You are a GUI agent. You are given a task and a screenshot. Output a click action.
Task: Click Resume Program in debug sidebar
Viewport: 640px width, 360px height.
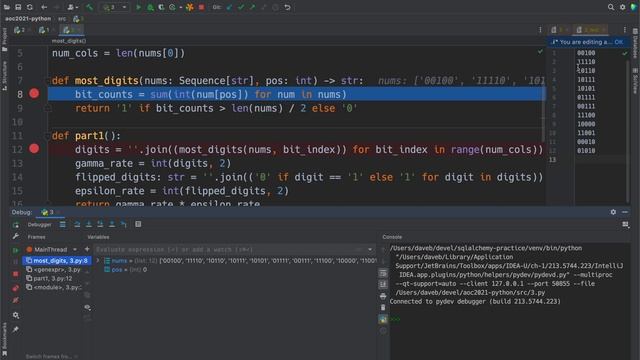(x=16, y=250)
